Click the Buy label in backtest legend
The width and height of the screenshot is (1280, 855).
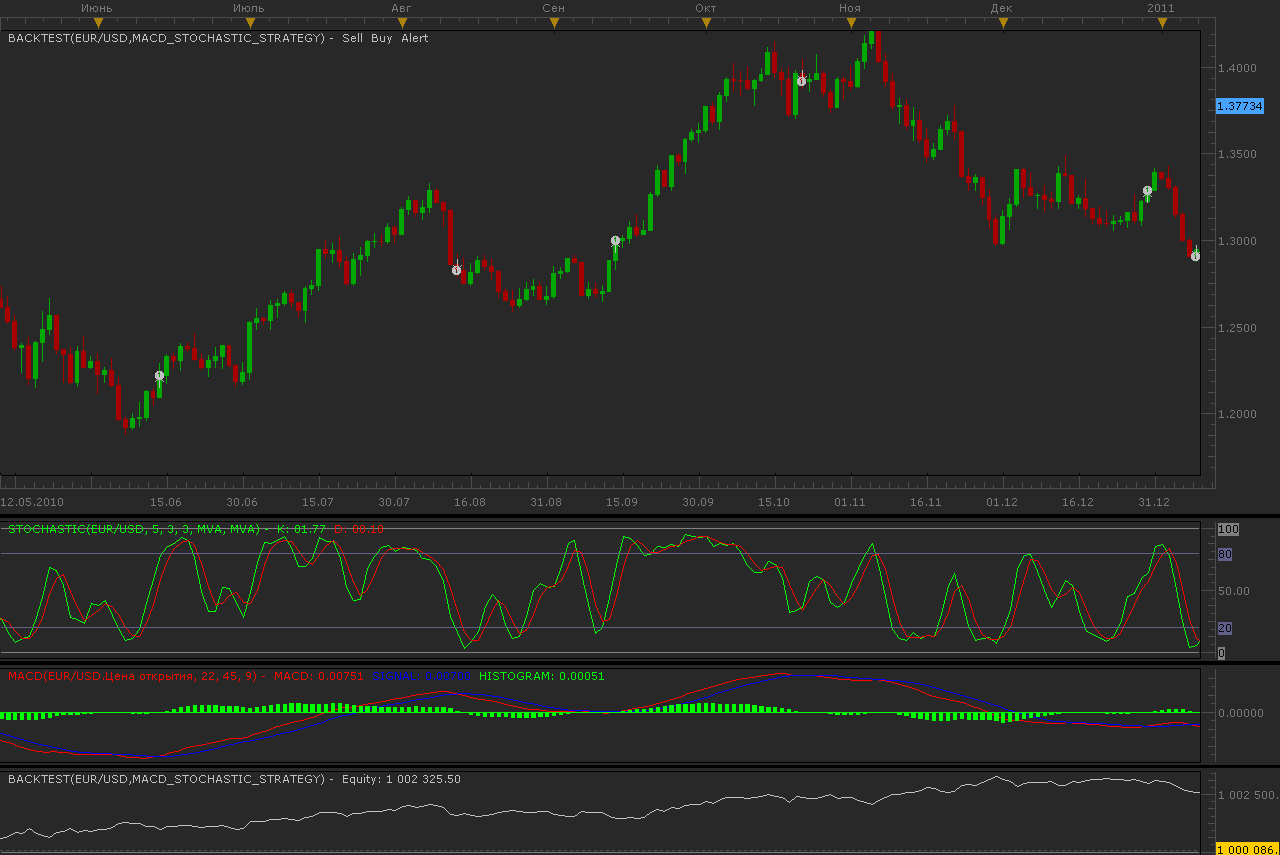coord(382,38)
